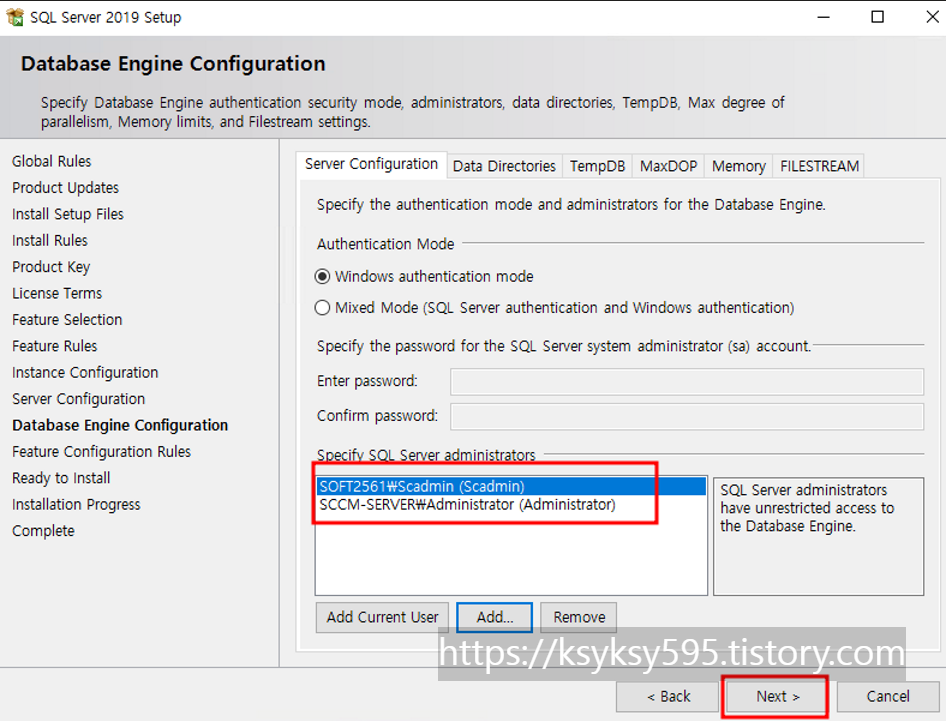This screenshot has height=721, width=946.
Task: Click the Confirm password field
Action: pos(687,416)
